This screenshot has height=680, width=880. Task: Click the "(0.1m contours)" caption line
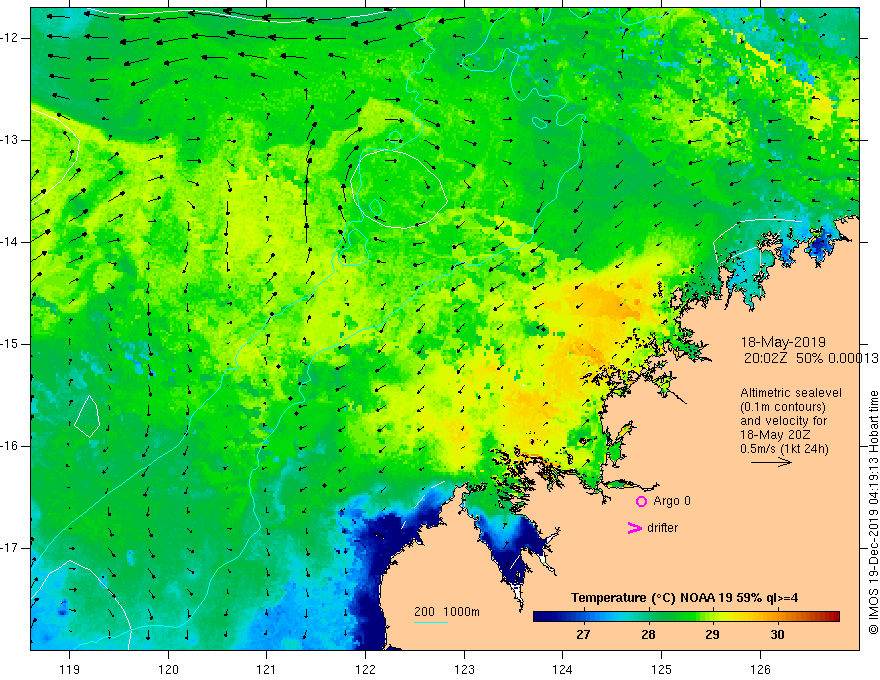pyautogui.click(x=783, y=407)
